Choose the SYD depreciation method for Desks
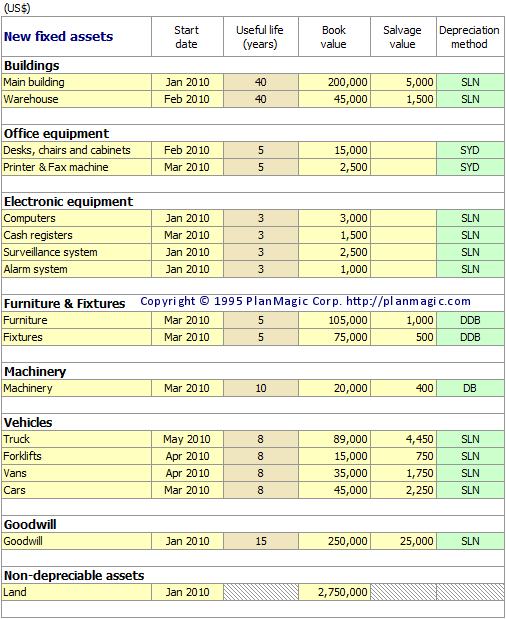The image size is (506, 619). click(470, 150)
